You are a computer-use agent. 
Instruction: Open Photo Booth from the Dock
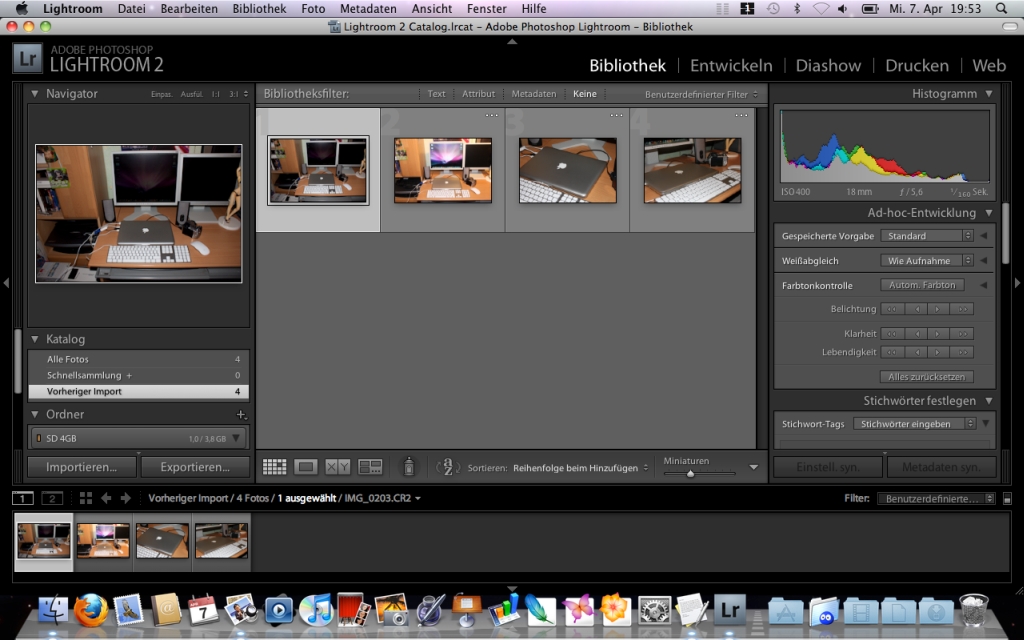353,610
